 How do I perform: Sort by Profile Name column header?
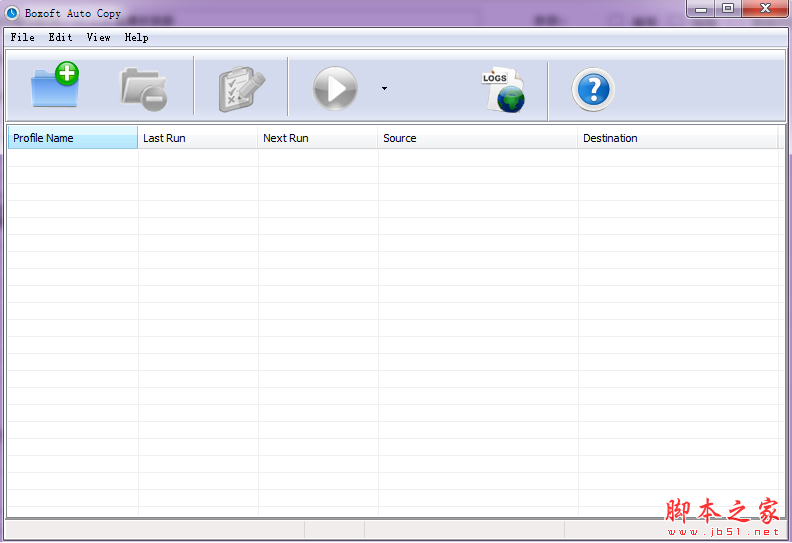[x=72, y=138]
